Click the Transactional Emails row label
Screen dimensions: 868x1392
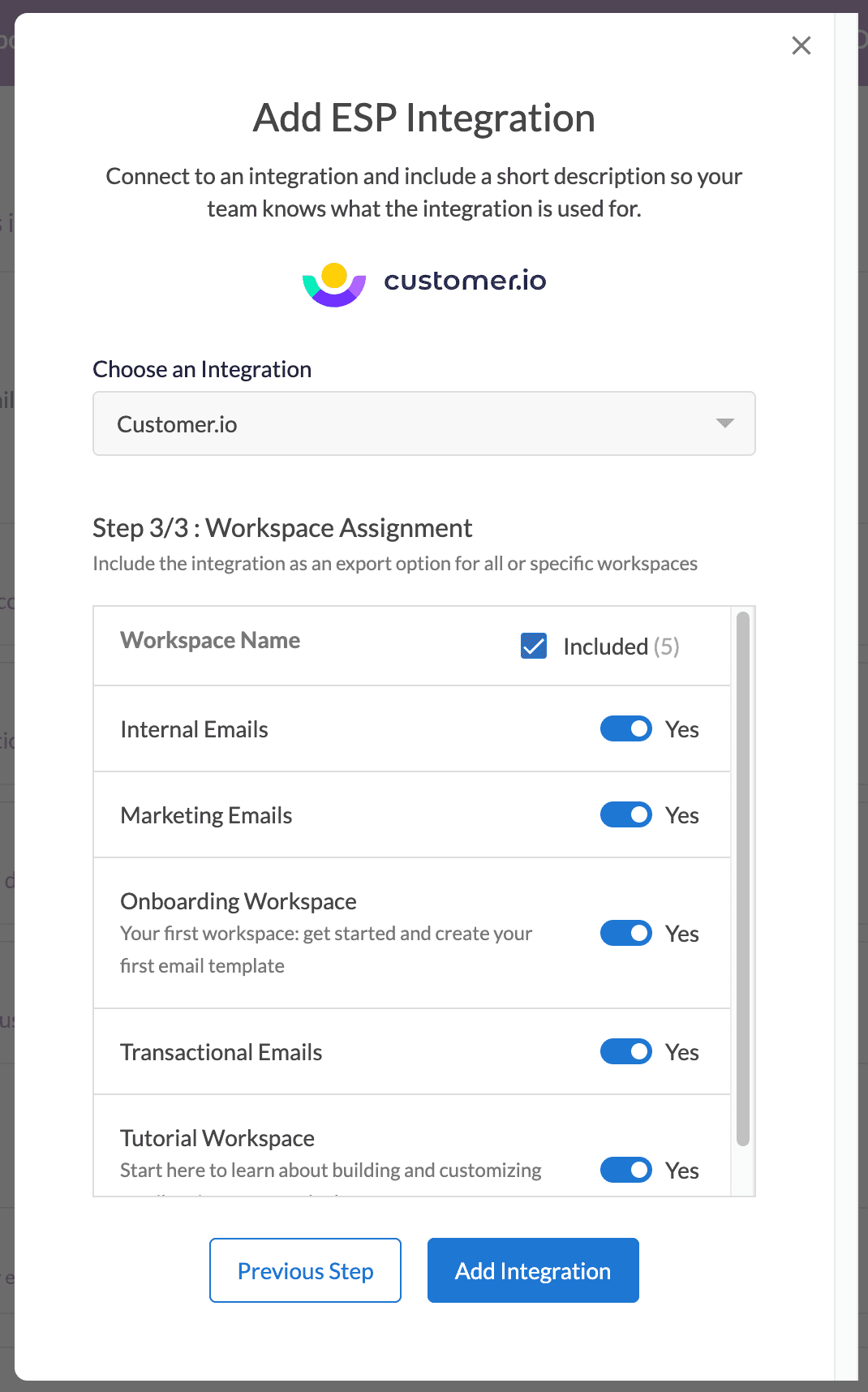click(x=221, y=1052)
